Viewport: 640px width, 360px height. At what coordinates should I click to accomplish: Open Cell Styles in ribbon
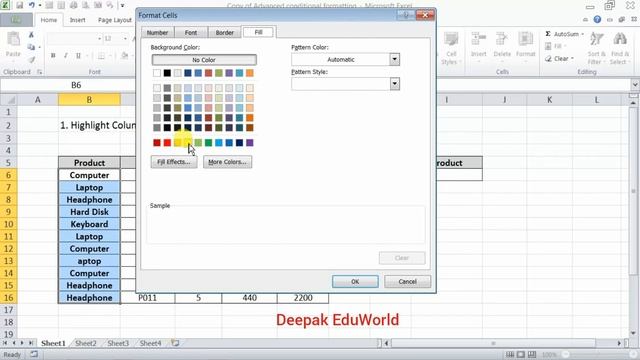(451, 48)
